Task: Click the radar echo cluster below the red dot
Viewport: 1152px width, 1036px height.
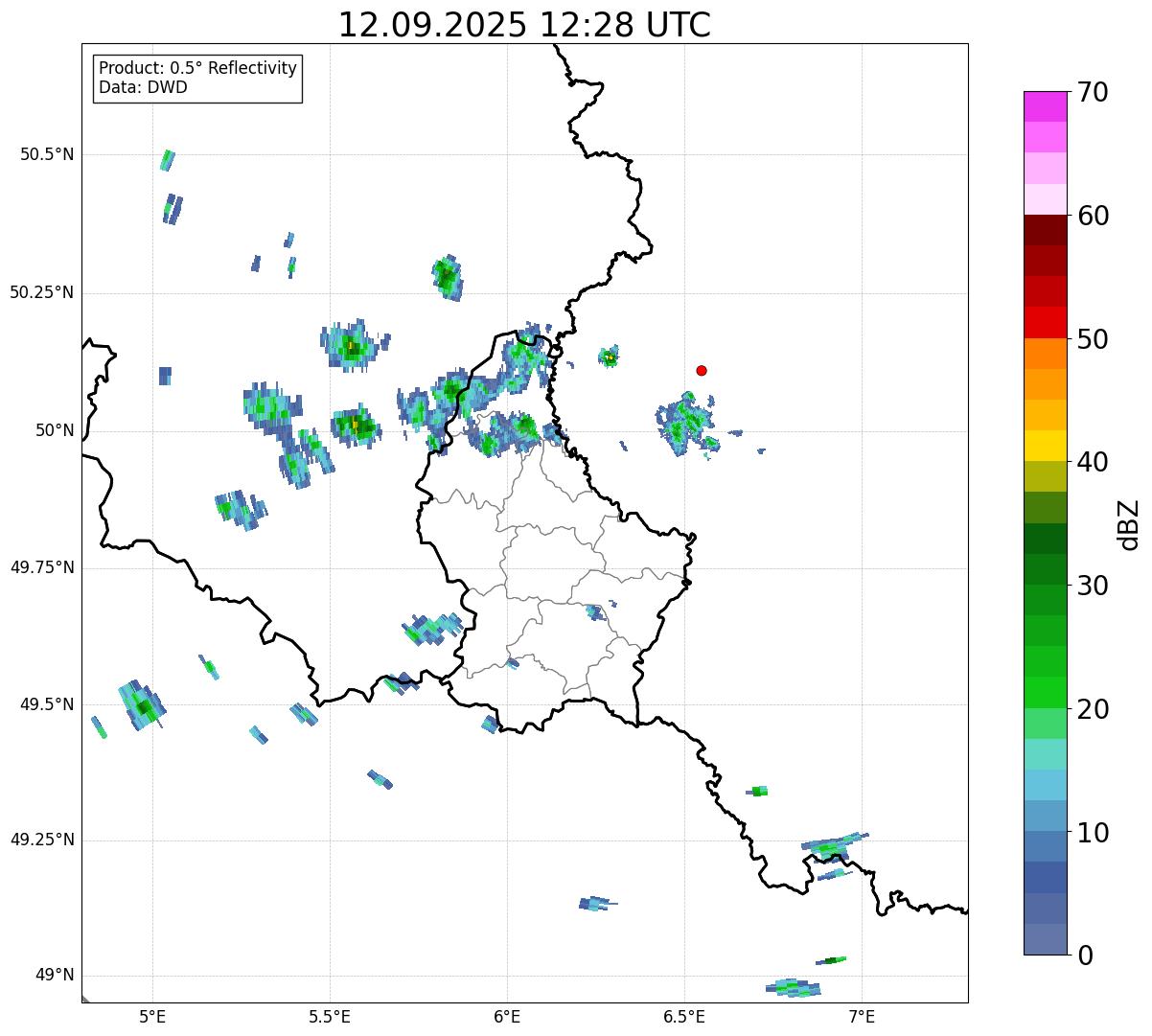Action: coord(686,423)
